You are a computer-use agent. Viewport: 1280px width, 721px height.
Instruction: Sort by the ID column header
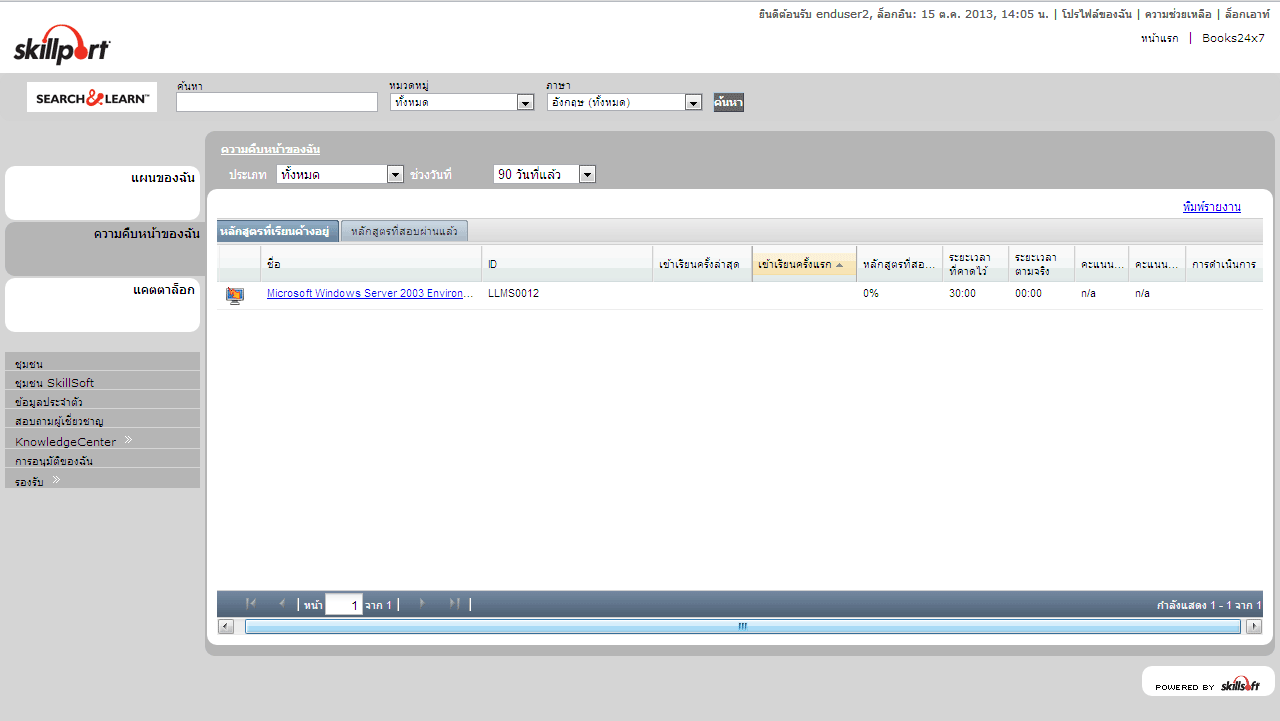tap(567, 264)
